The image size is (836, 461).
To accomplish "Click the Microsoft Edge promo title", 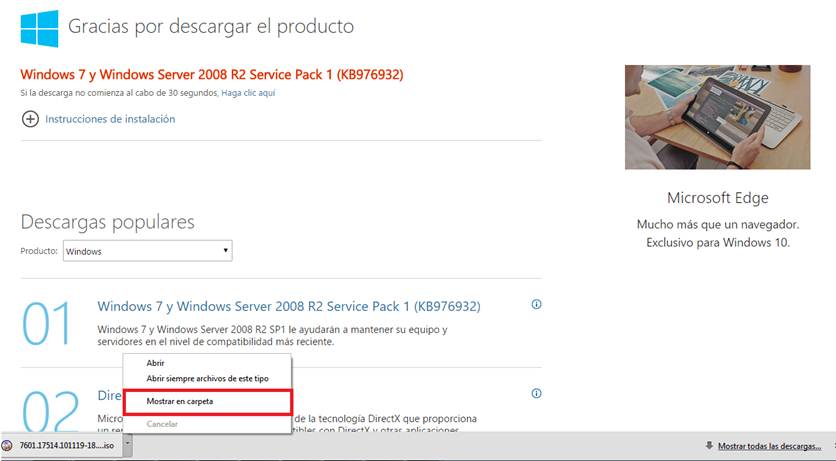I will coord(718,198).
